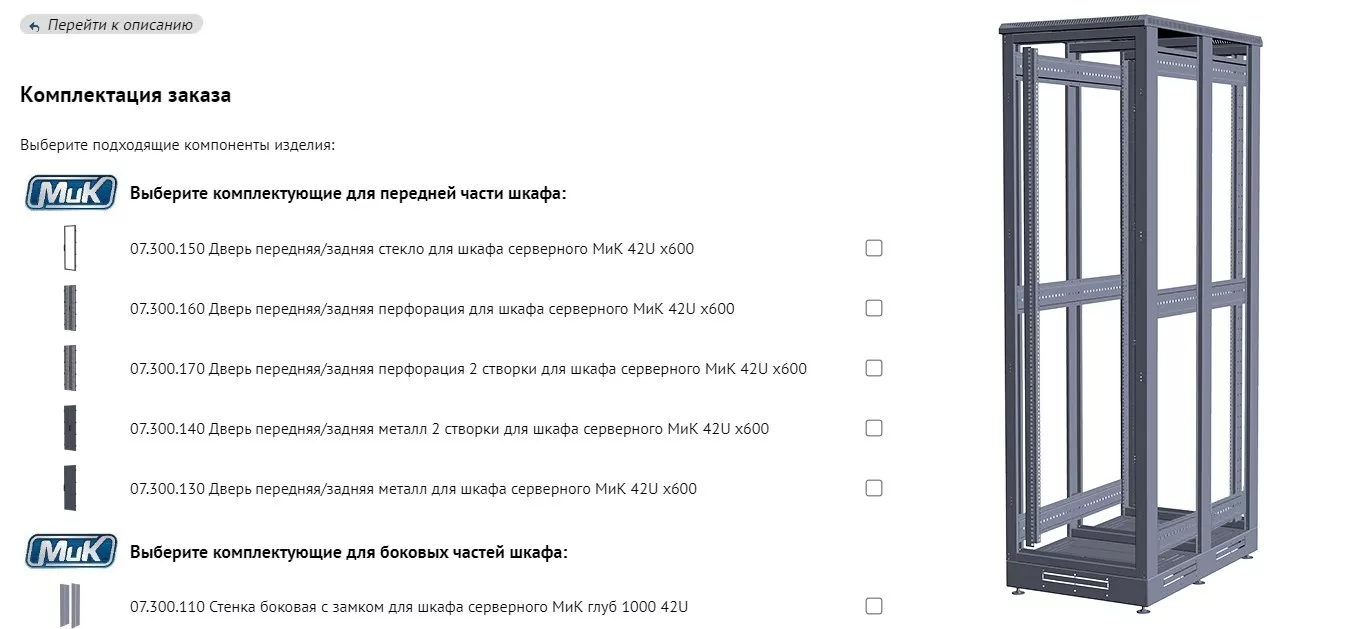Check the 07.300.130 metal door option

[x=874, y=488]
